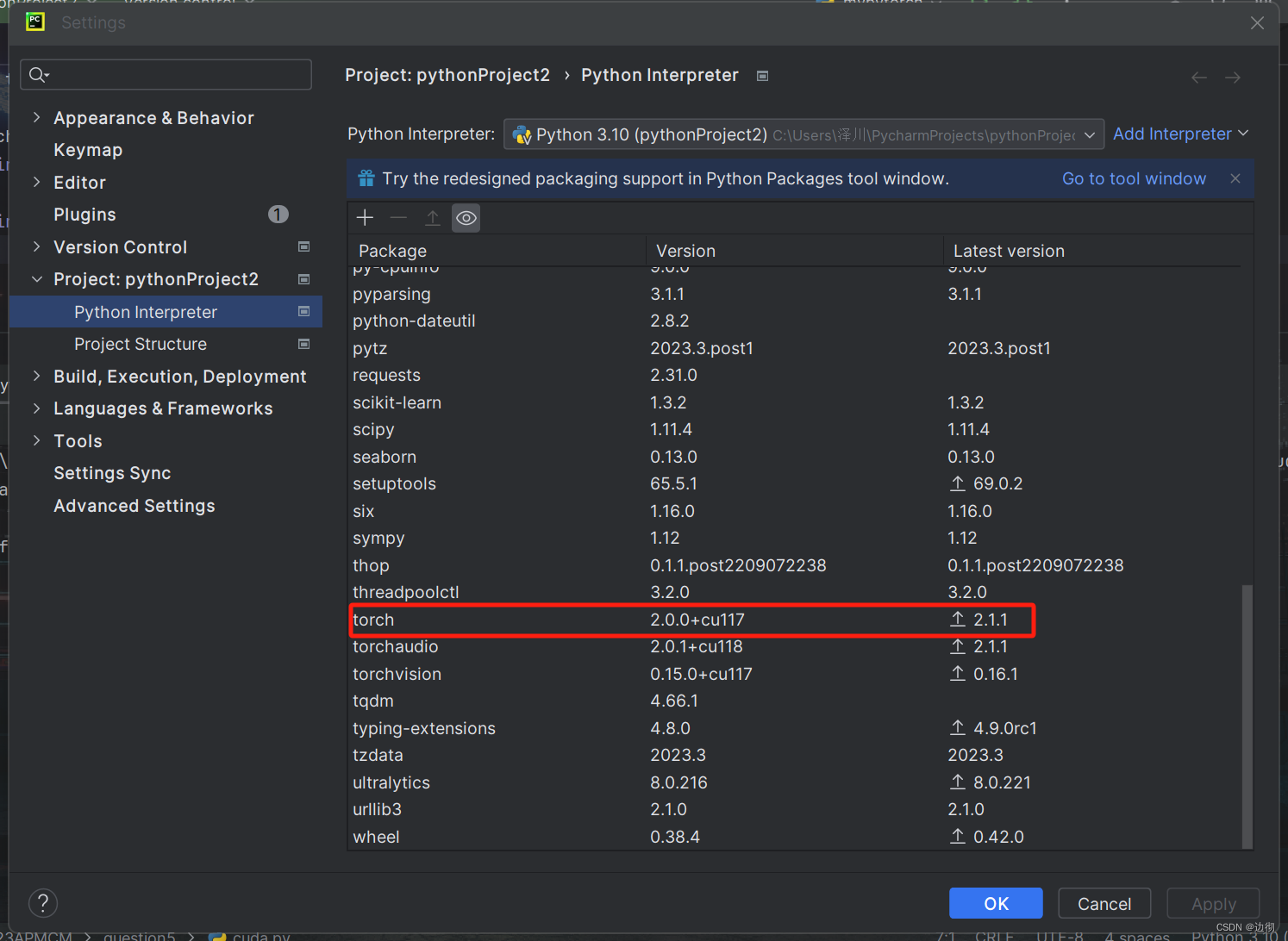The image size is (1288, 941).
Task: Navigate forward with the right arrow
Action: pyautogui.click(x=1233, y=78)
